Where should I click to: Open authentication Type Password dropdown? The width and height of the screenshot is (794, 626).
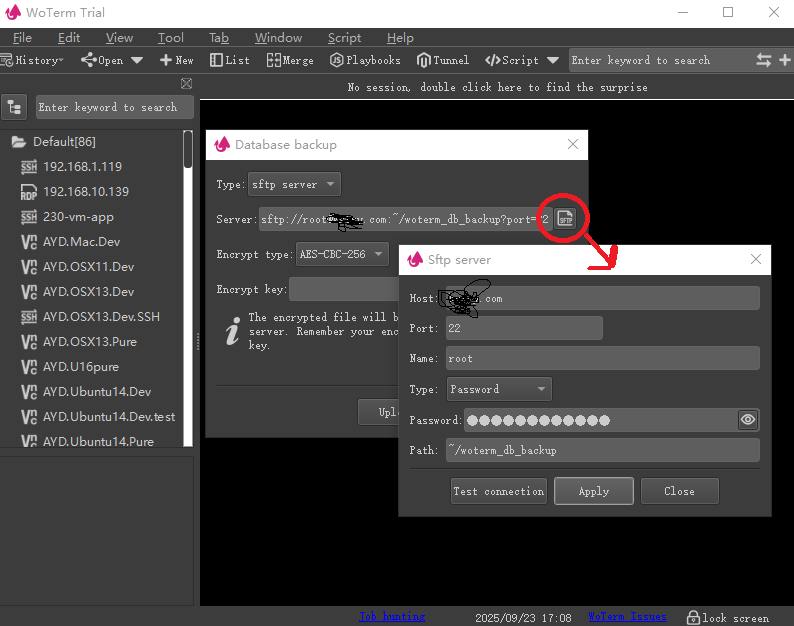pyautogui.click(x=498, y=389)
